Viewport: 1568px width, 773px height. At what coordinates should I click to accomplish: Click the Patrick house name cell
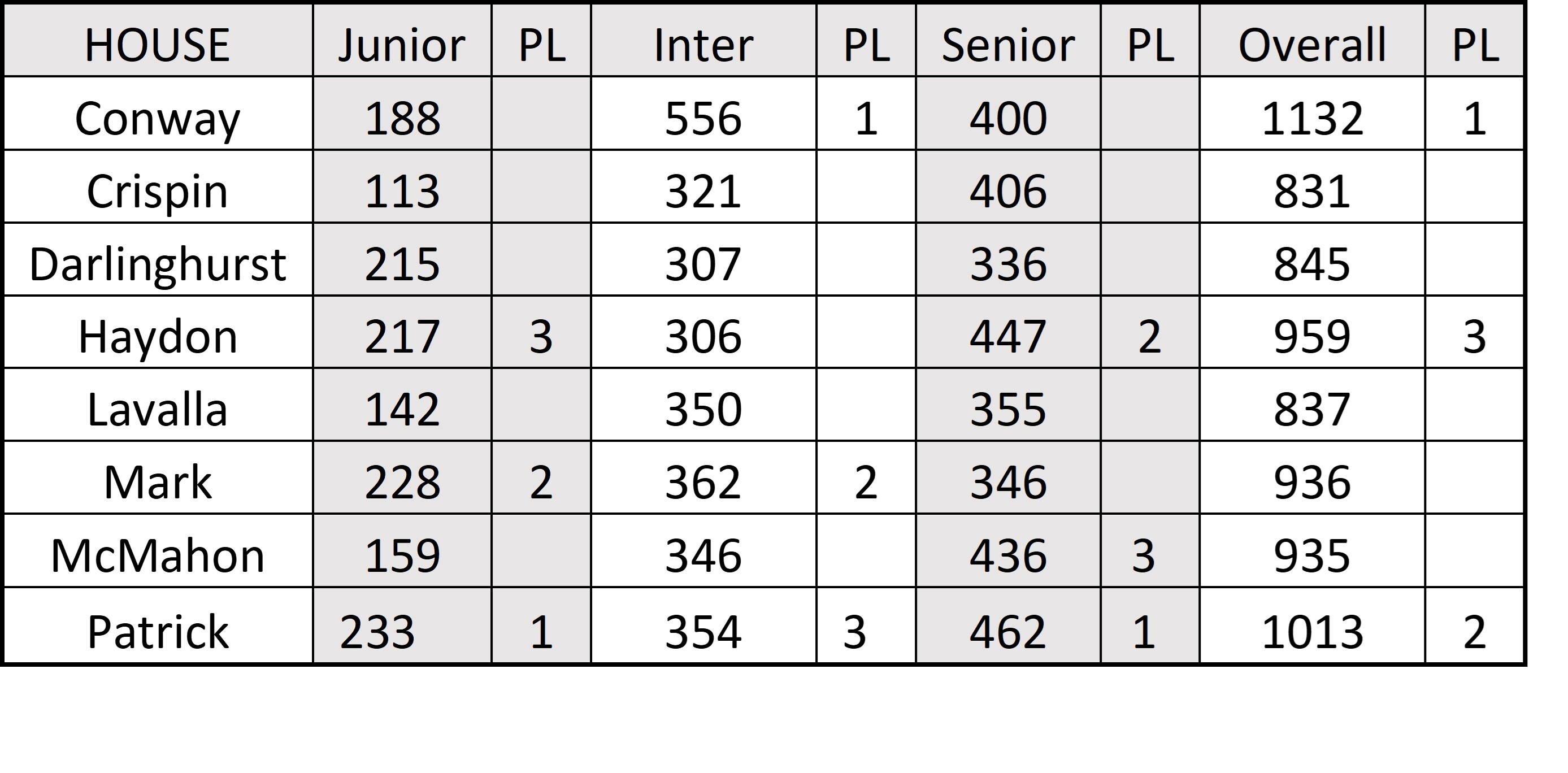click(x=157, y=631)
